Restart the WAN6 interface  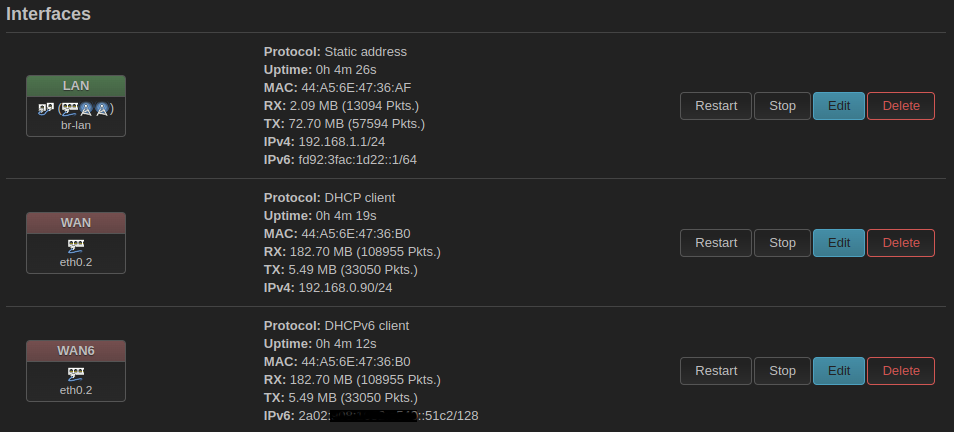coord(716,371)
